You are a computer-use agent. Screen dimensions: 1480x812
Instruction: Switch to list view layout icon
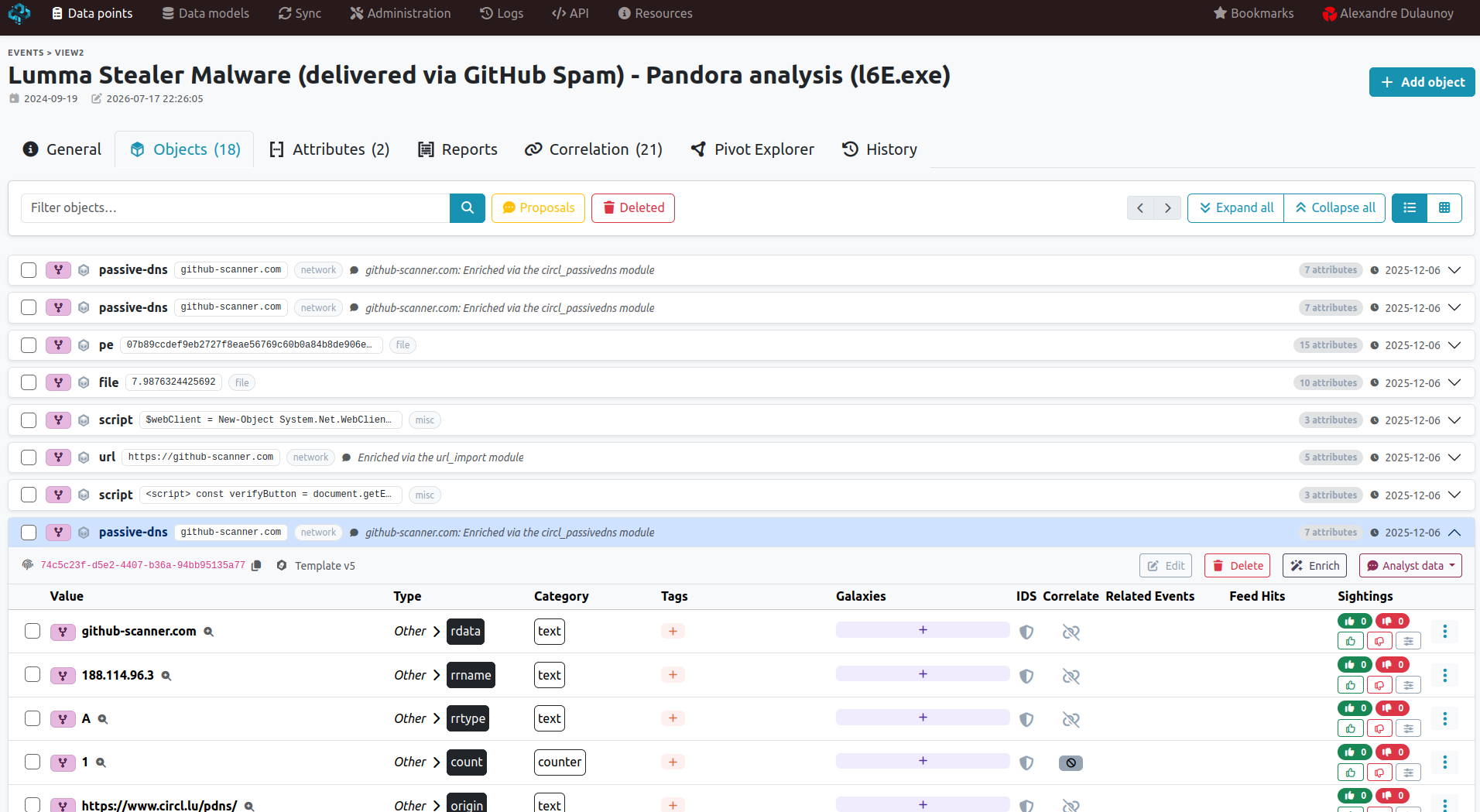1410,207
